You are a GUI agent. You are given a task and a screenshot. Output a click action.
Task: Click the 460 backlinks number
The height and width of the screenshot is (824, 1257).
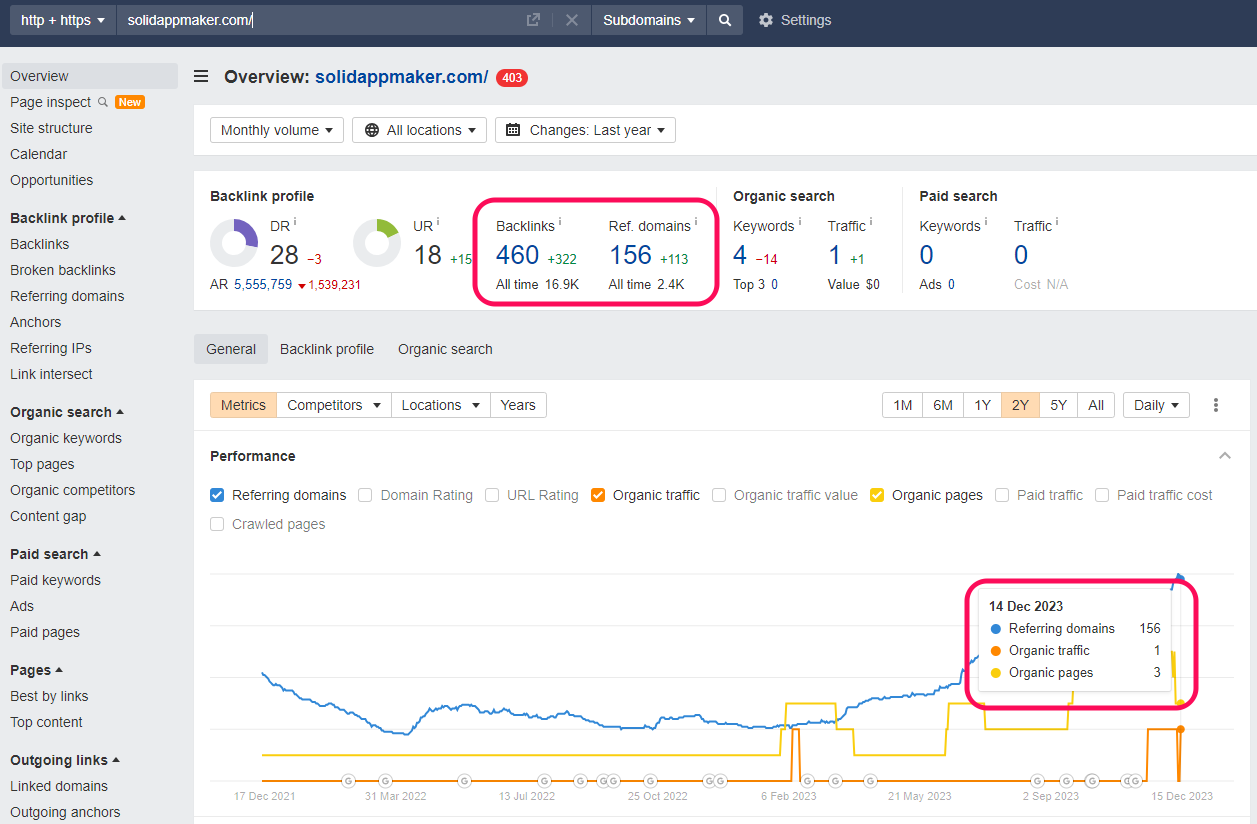click(x=518, y=255)
